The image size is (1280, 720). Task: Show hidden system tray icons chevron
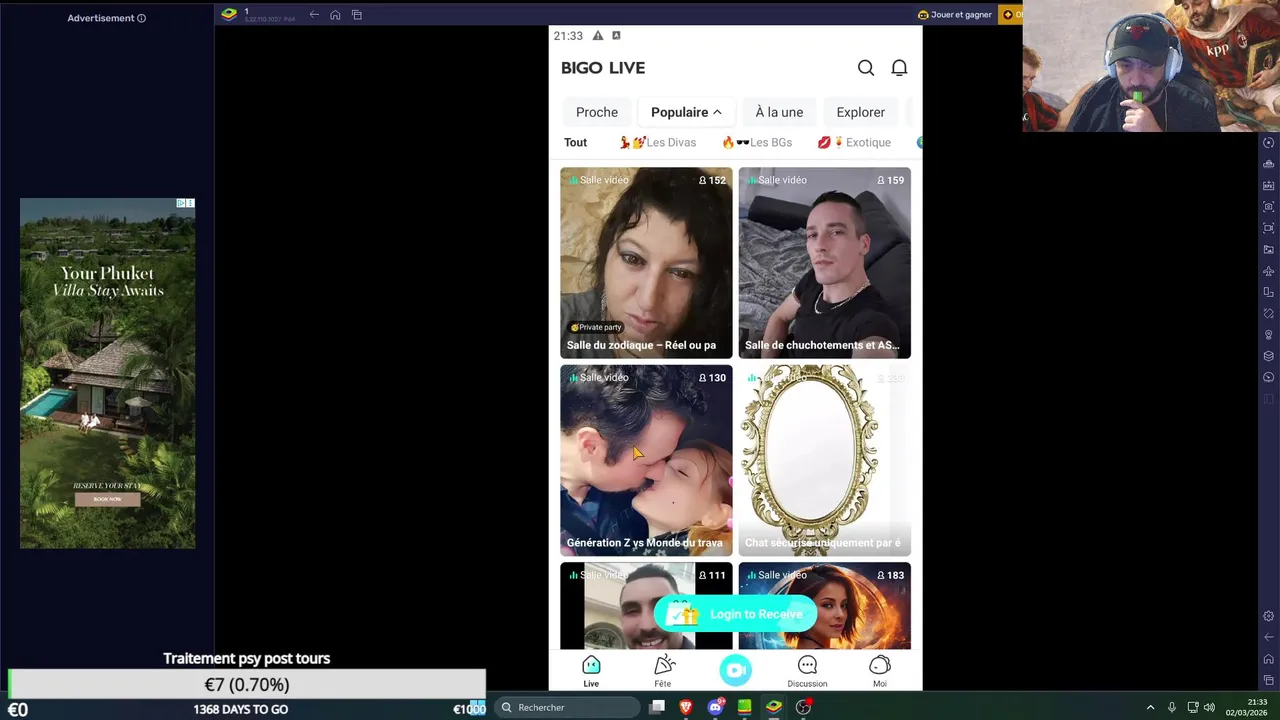pyautogui.click(x=1150, y=707)
